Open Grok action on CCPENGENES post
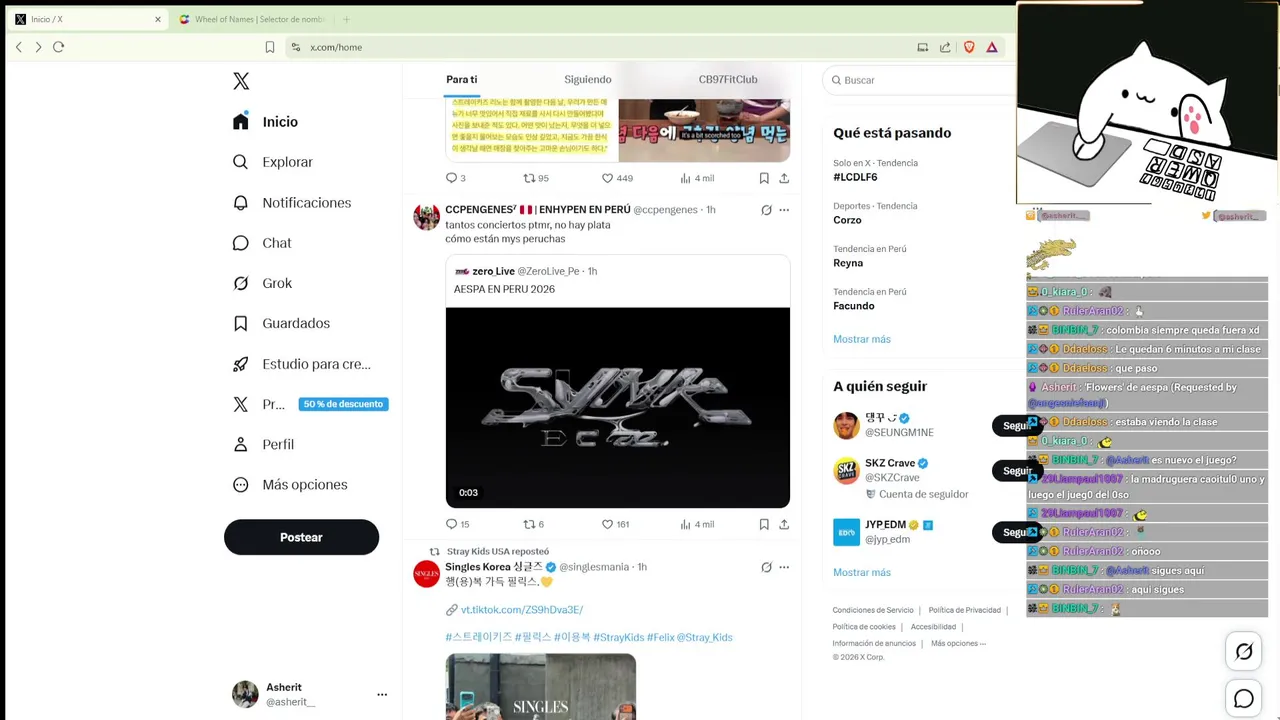This screenshot has width=1280, height=720. (x=766, y=210)
